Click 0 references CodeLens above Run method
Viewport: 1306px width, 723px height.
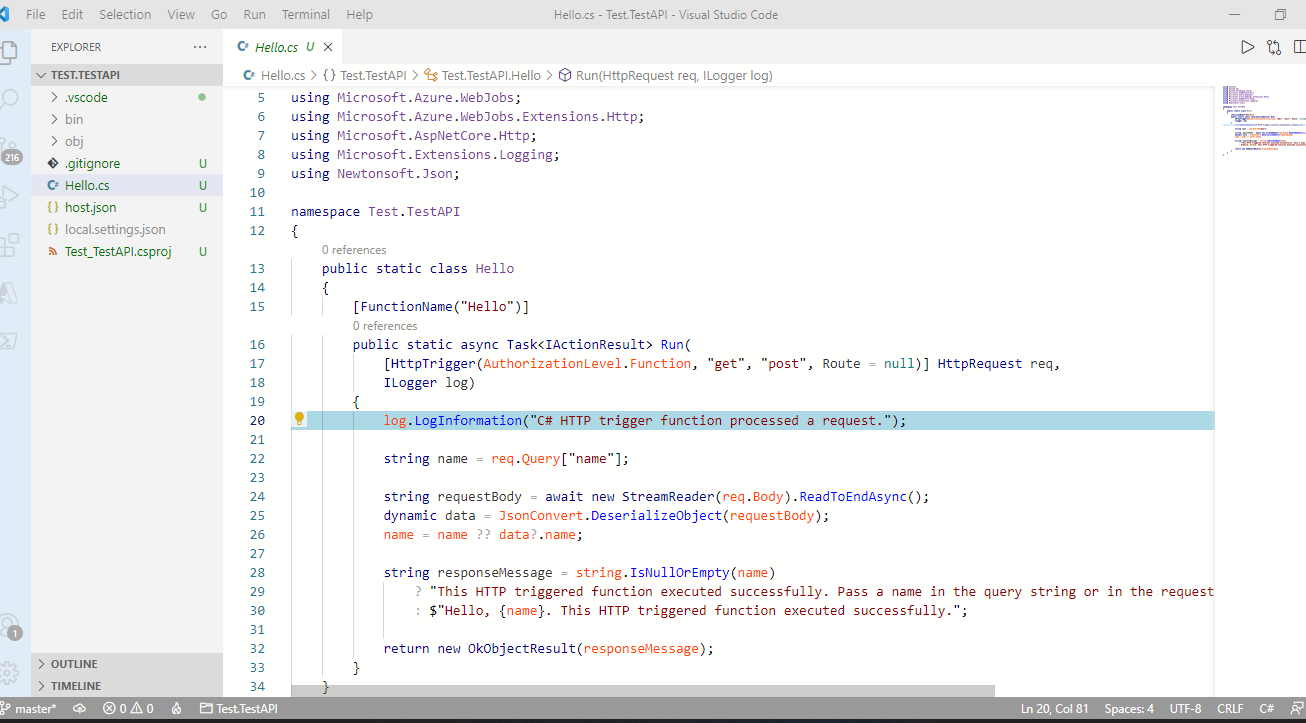point(385,326)
